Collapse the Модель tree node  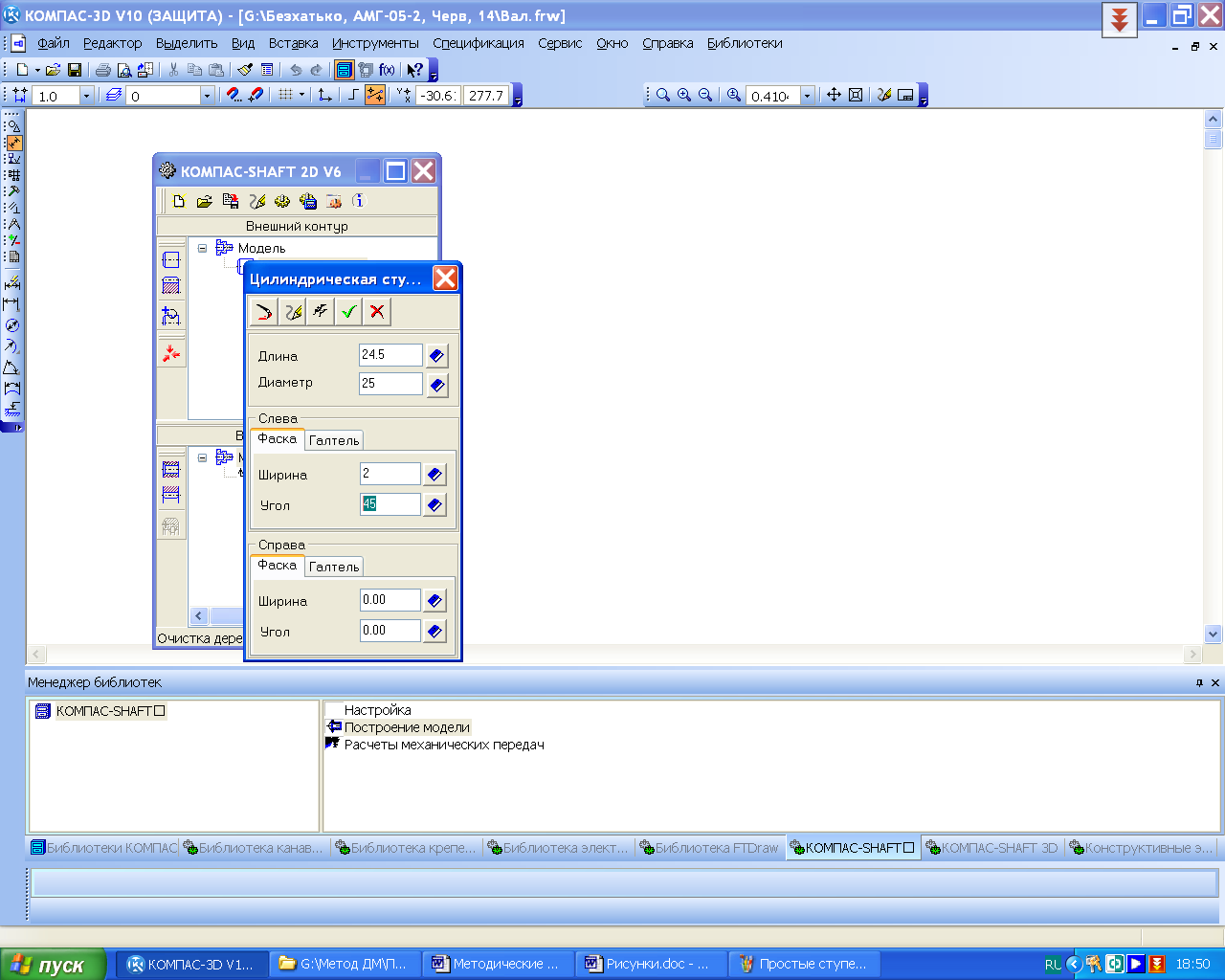(x=203, y=248)
